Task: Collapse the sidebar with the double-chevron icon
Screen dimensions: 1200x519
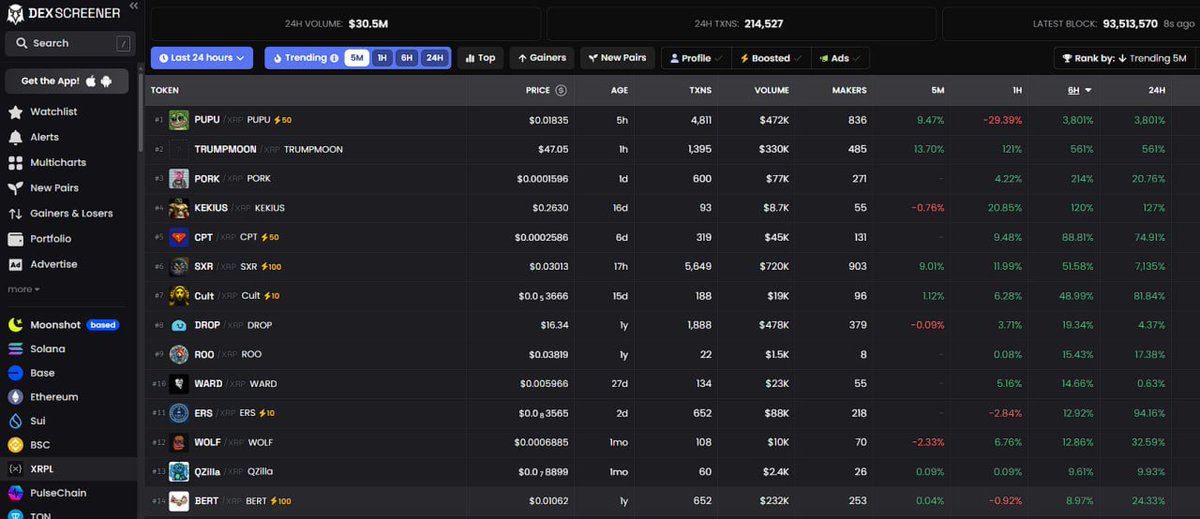Action: tap(132, 6)
